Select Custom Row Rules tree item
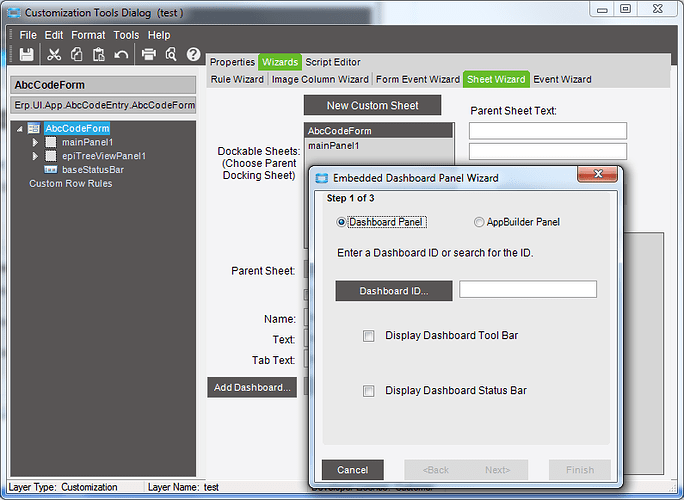The image size is (684, 500). tap(71, 184)
